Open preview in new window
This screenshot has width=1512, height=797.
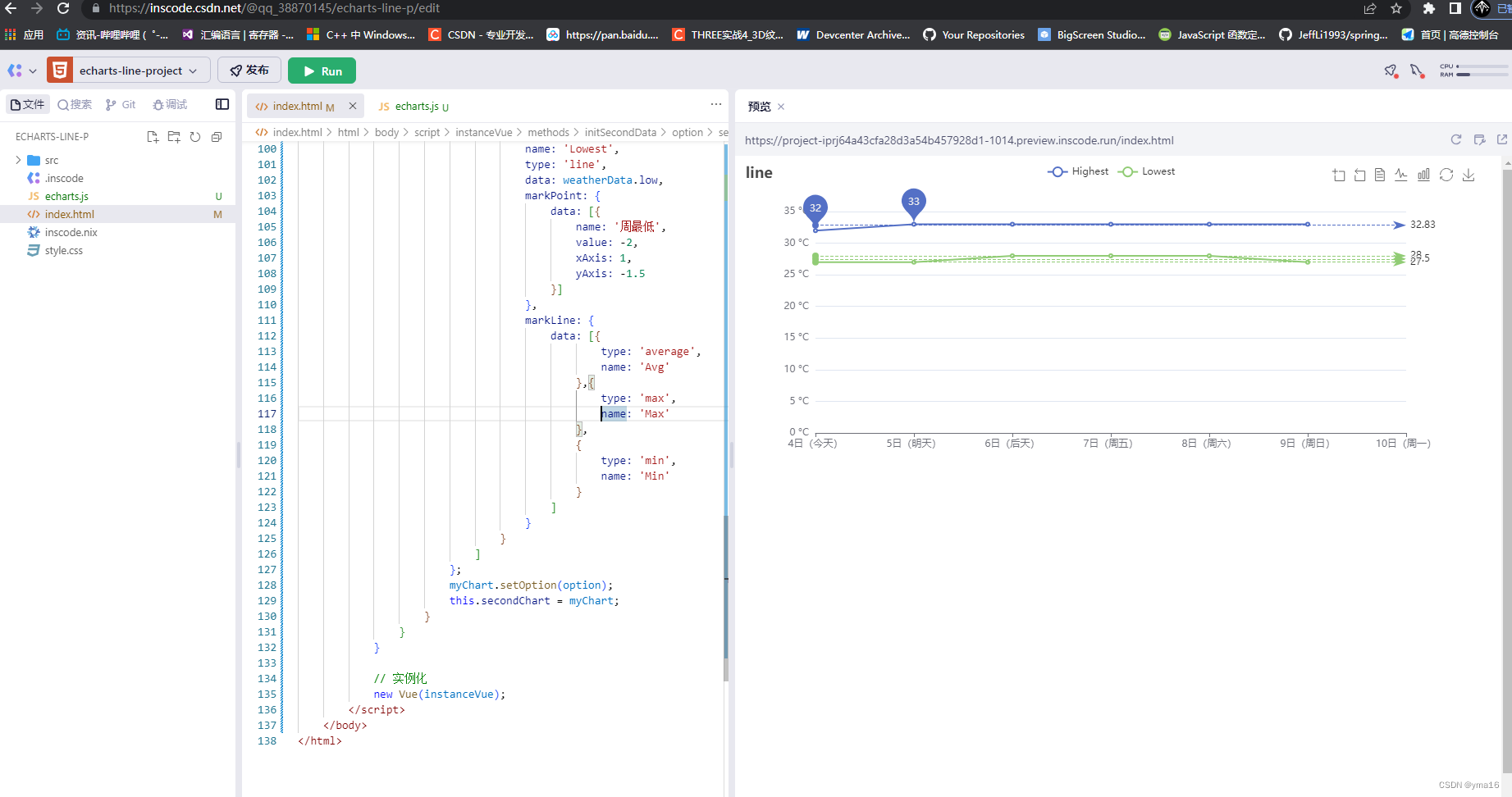1502,139
